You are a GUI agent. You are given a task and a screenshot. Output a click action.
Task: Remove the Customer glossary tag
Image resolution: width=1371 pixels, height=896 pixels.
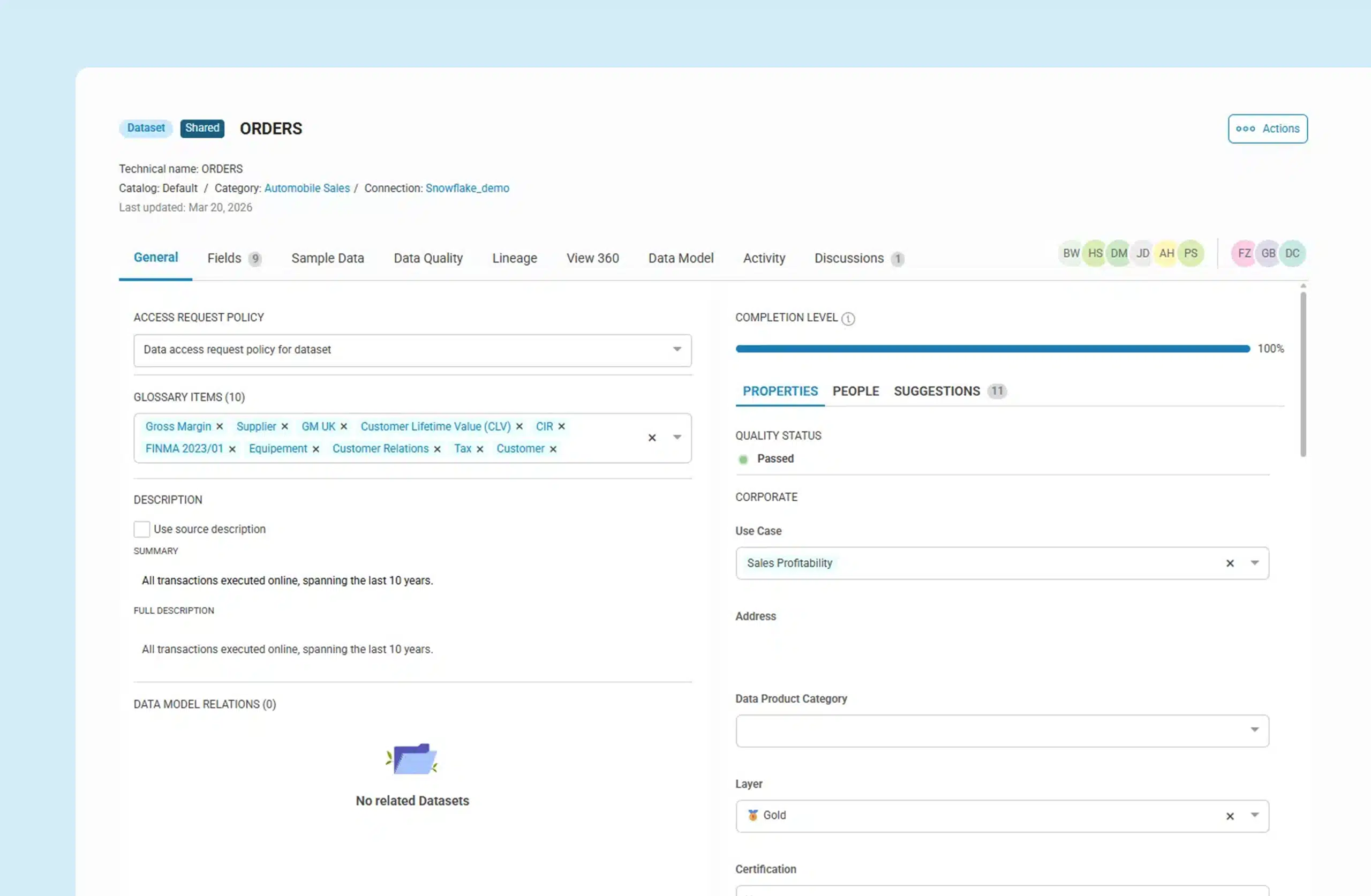[553, 448]
